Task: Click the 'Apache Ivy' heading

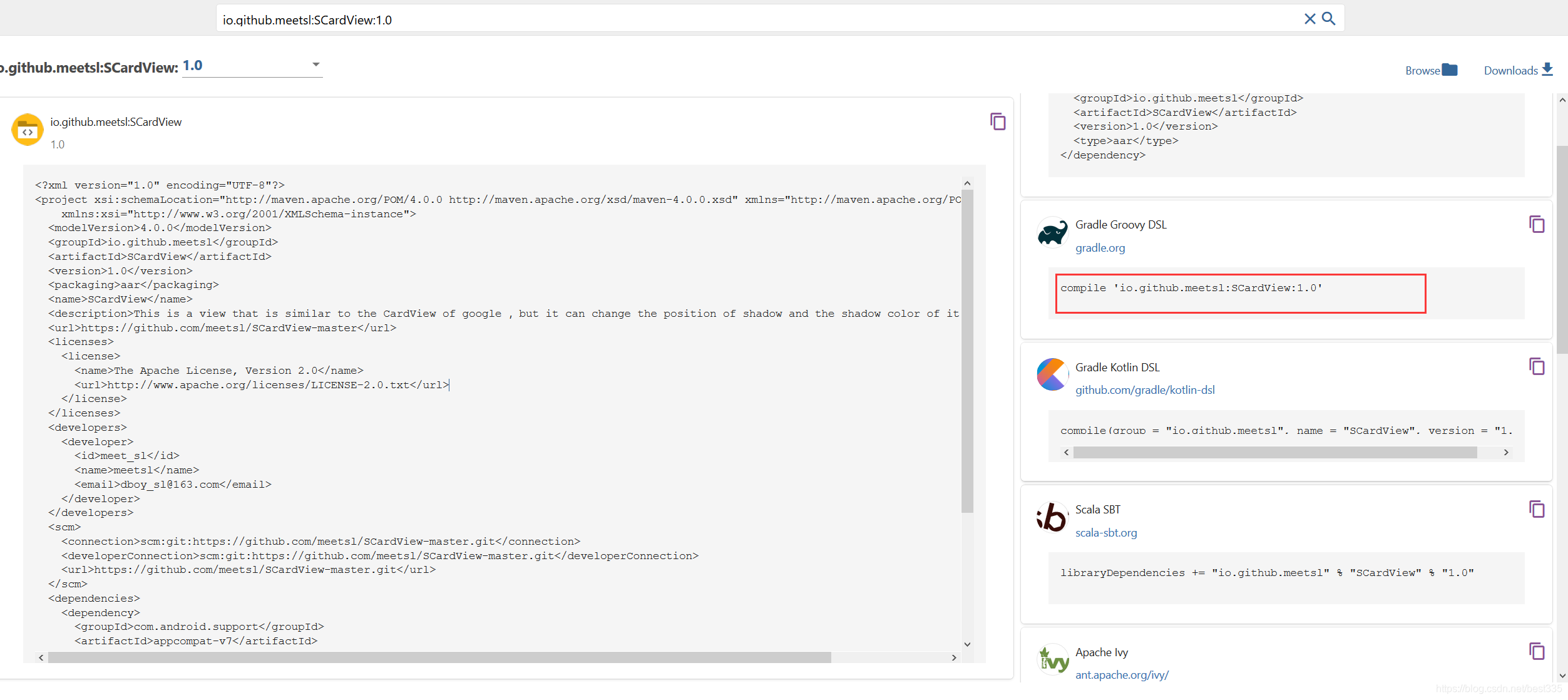Action: [x=1102, y=652]
